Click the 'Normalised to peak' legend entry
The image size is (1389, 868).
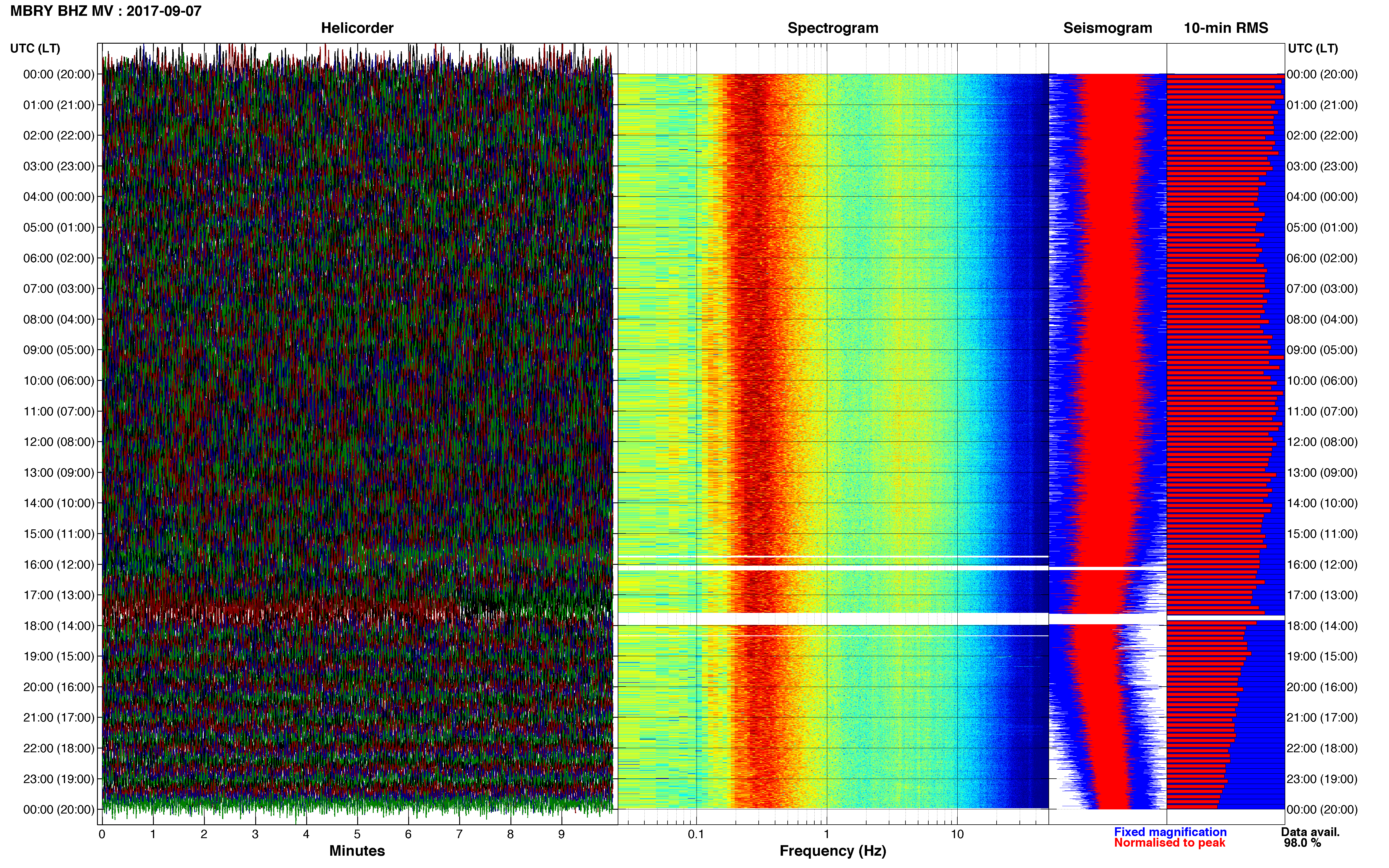tap(1170, 843)
